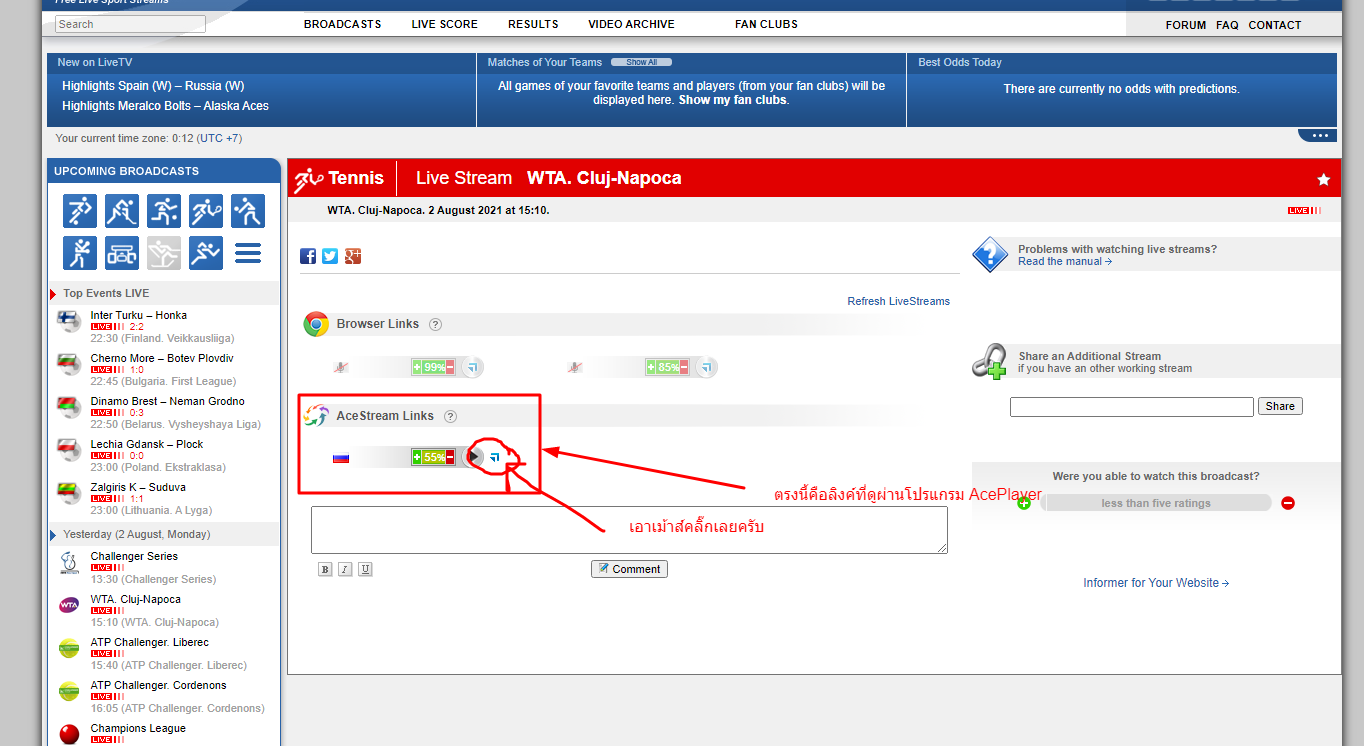Vote up the 55% AceStream link
Image resolution: width=1364 pixels, height=746 pixels.
point(417,457)
